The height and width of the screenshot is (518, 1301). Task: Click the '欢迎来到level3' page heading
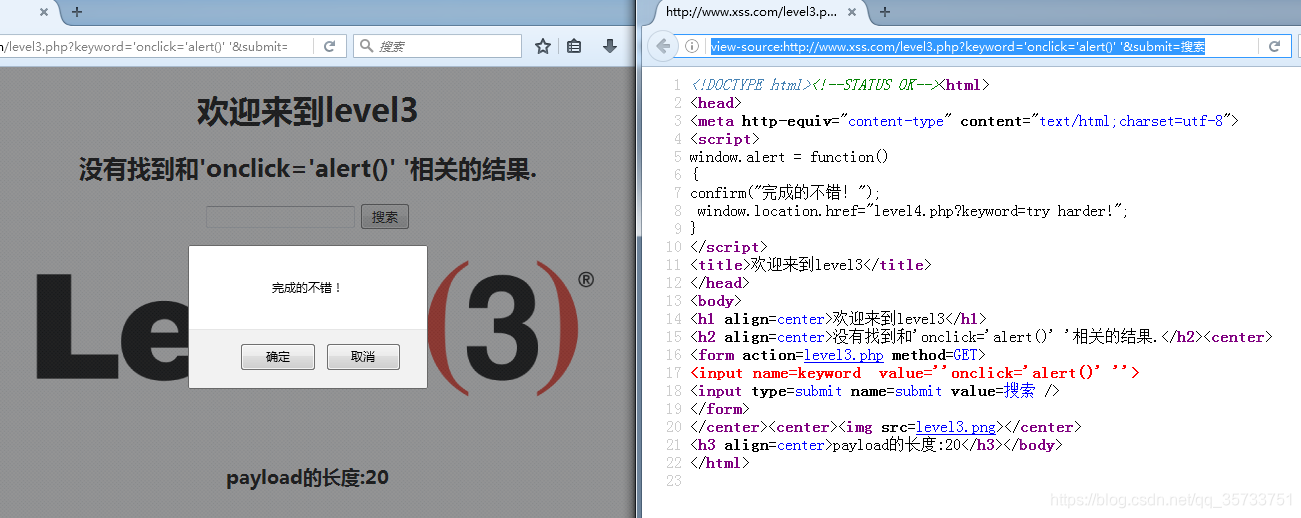307,111
